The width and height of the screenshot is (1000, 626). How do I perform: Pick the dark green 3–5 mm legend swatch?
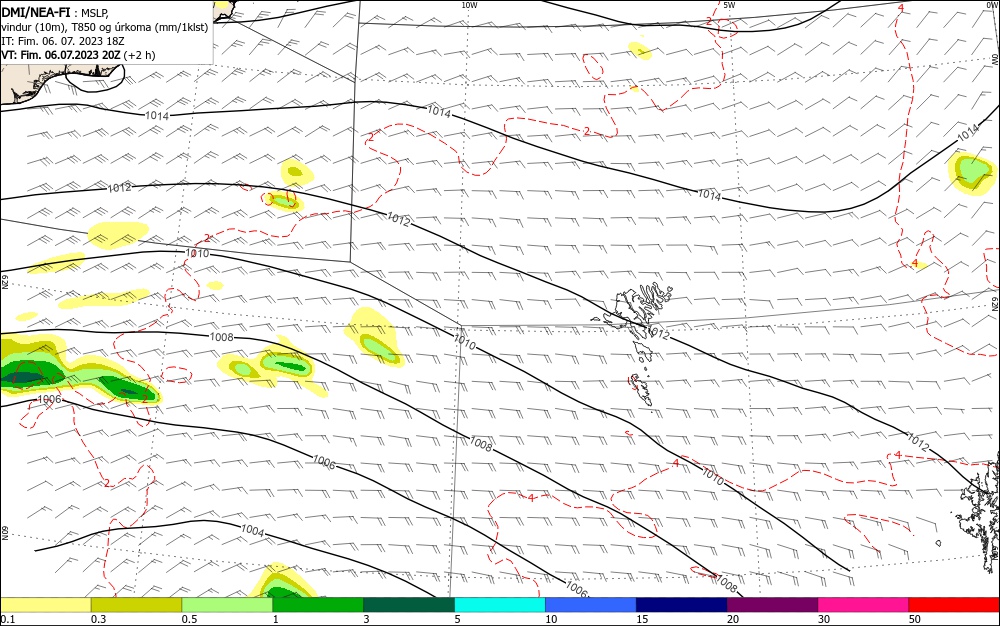(x=409, y=605)
